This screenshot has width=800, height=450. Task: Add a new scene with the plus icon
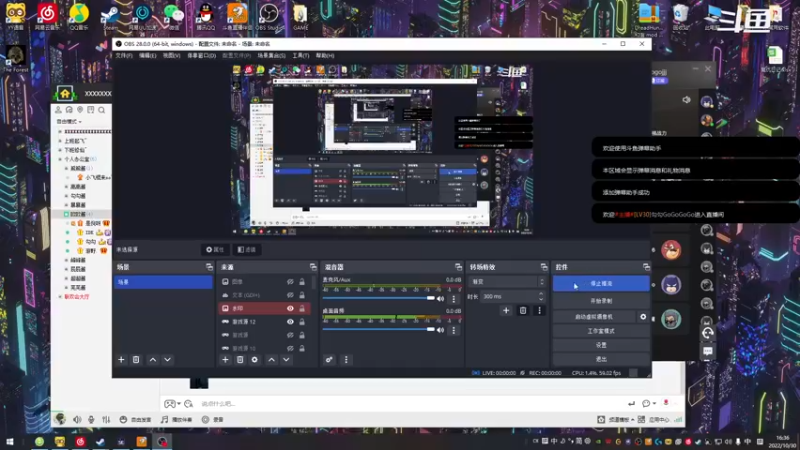coord(121,360)
